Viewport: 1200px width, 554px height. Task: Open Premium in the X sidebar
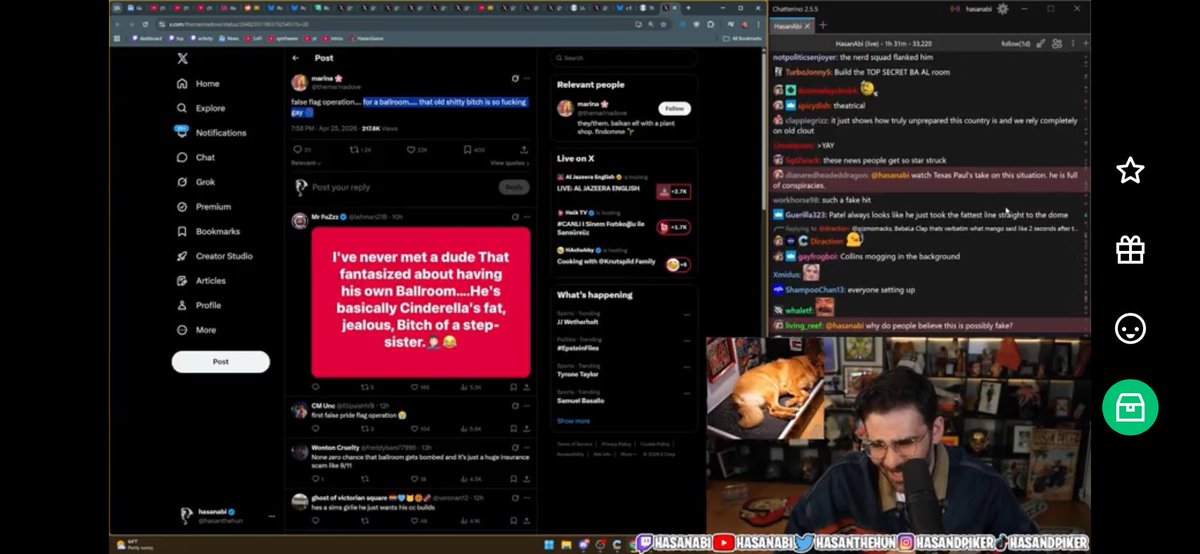(x=203, y=207)
